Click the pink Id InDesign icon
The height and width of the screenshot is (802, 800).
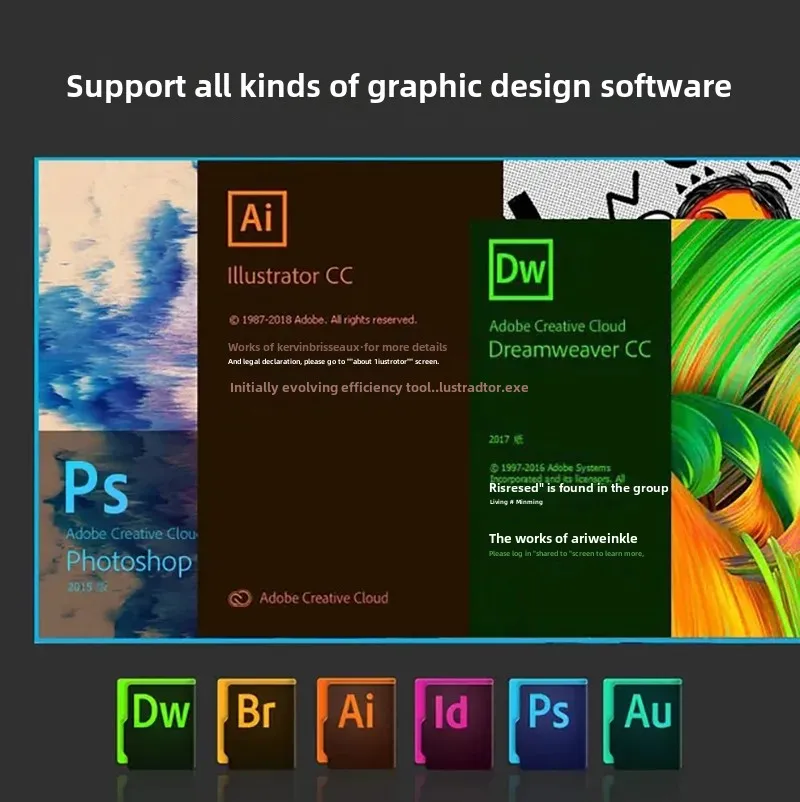pos(454,723)
